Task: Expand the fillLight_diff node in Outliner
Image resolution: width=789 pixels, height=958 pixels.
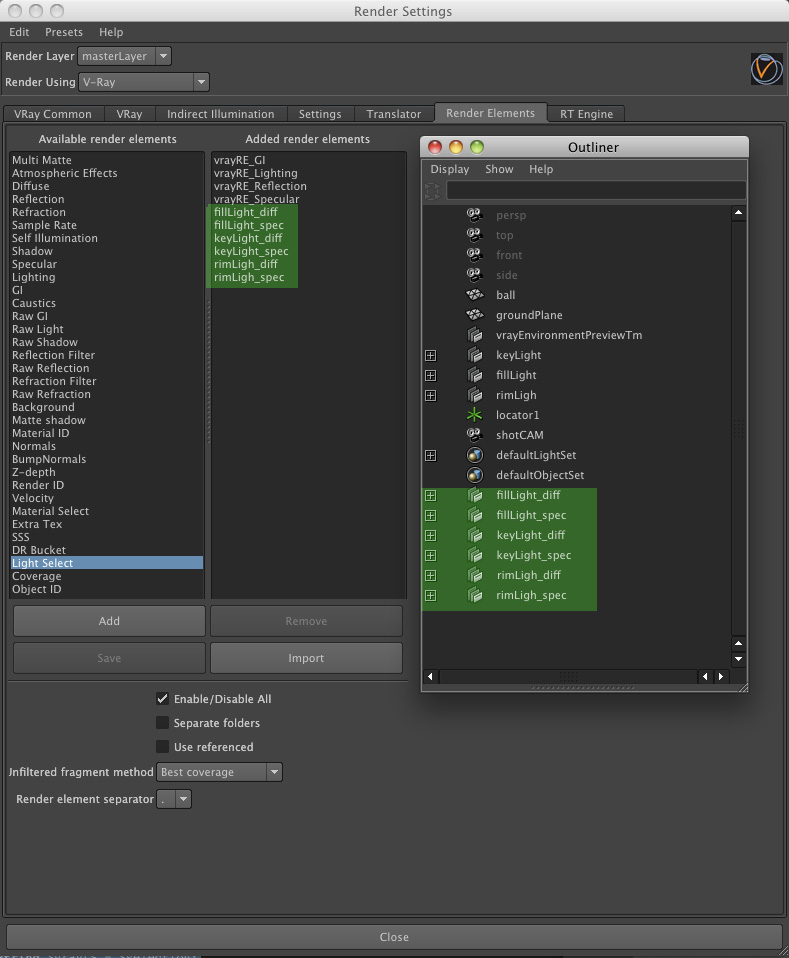Action: click(x=431, y=495)
